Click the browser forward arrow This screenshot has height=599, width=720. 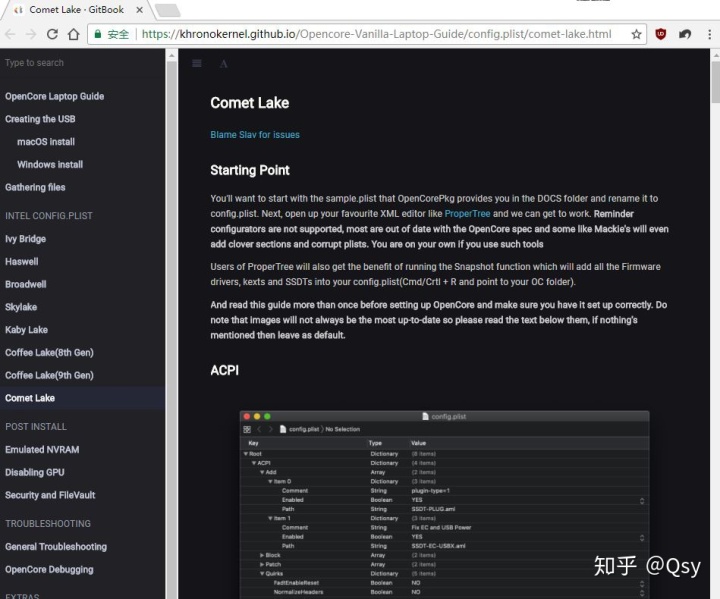click(31, 34)
